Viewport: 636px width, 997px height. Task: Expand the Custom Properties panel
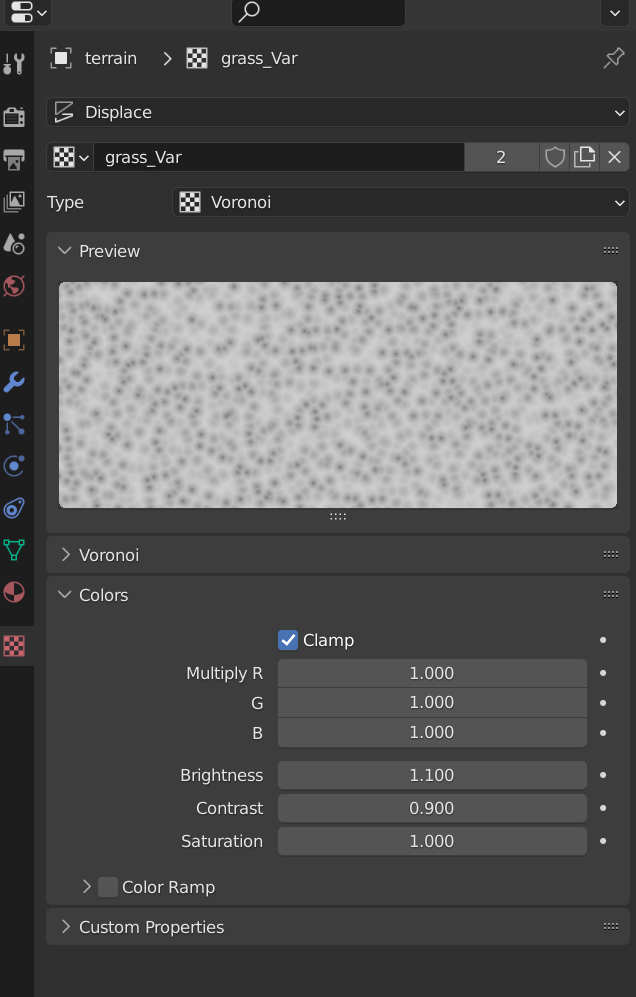[64, 926]
